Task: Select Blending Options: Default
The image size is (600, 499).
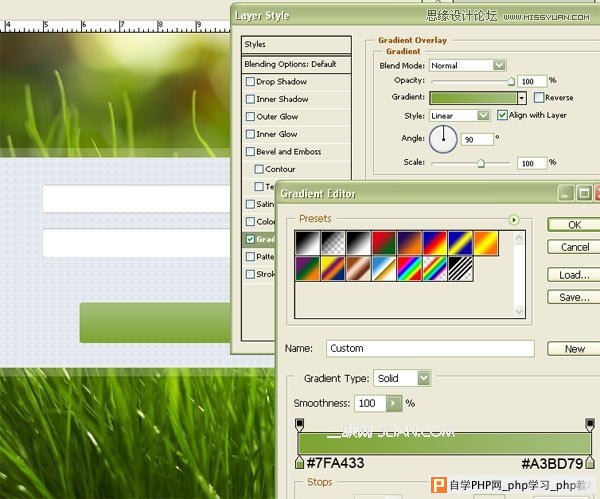Action: (x=296, y=64)
